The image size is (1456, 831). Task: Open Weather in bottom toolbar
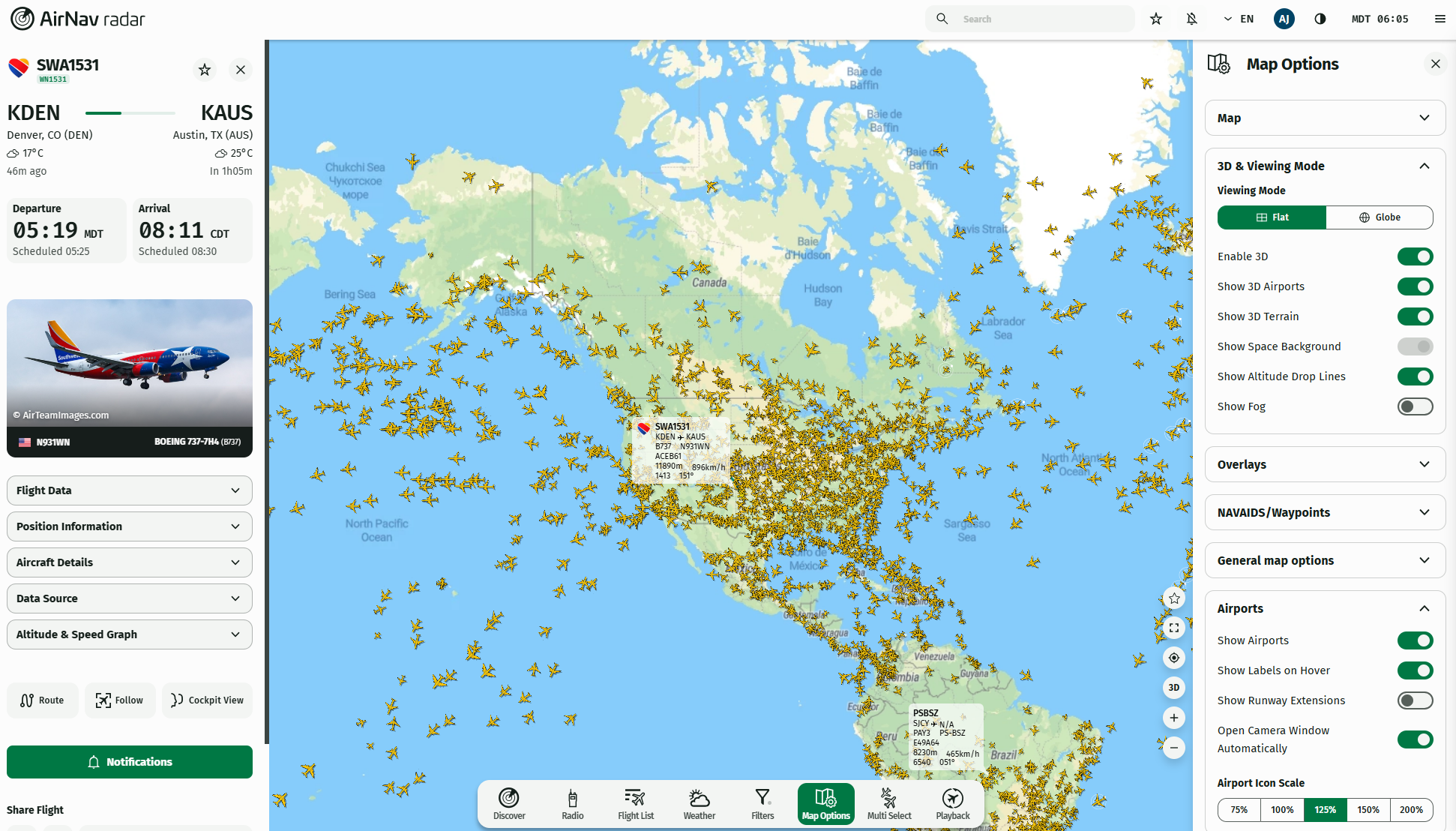tap(700, 804)
